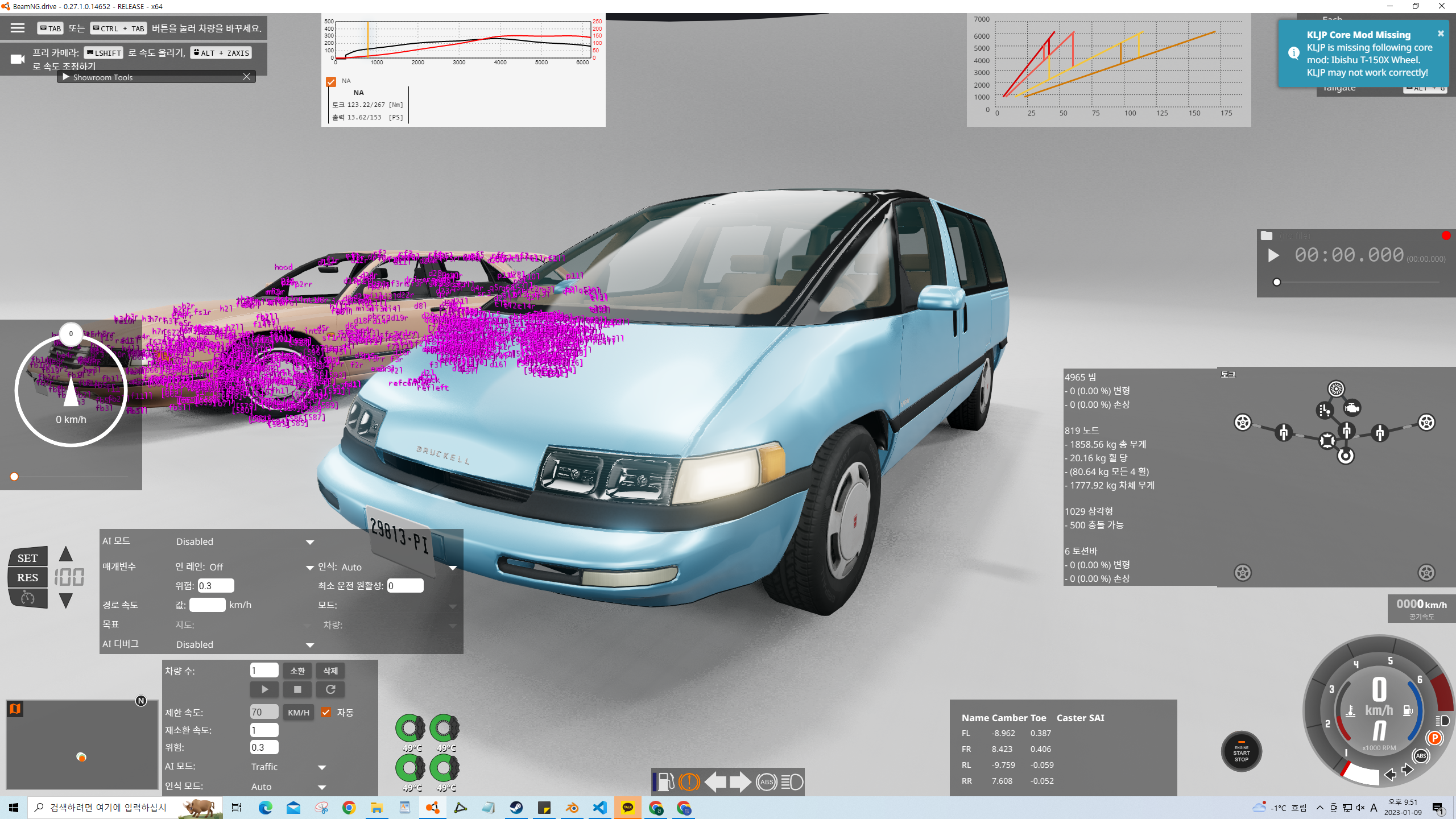Click the ABS indicator in bottom toolbar
This screenshot has width=1456, height=819.
766,782
